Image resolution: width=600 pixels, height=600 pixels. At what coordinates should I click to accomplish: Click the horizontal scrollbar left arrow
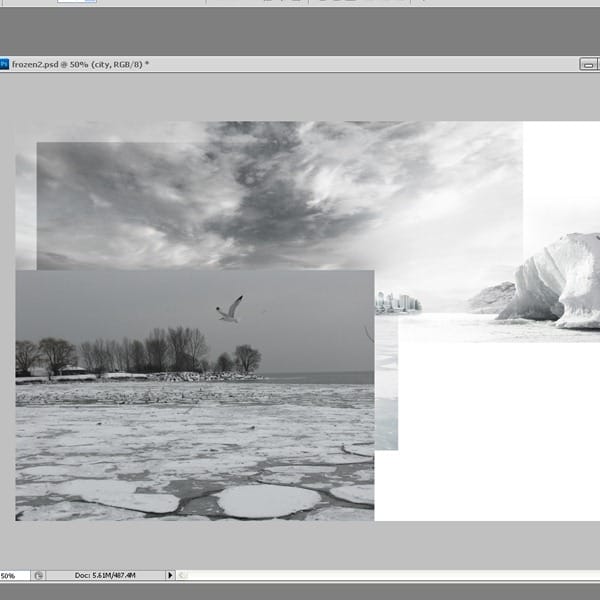pos(183,575)
